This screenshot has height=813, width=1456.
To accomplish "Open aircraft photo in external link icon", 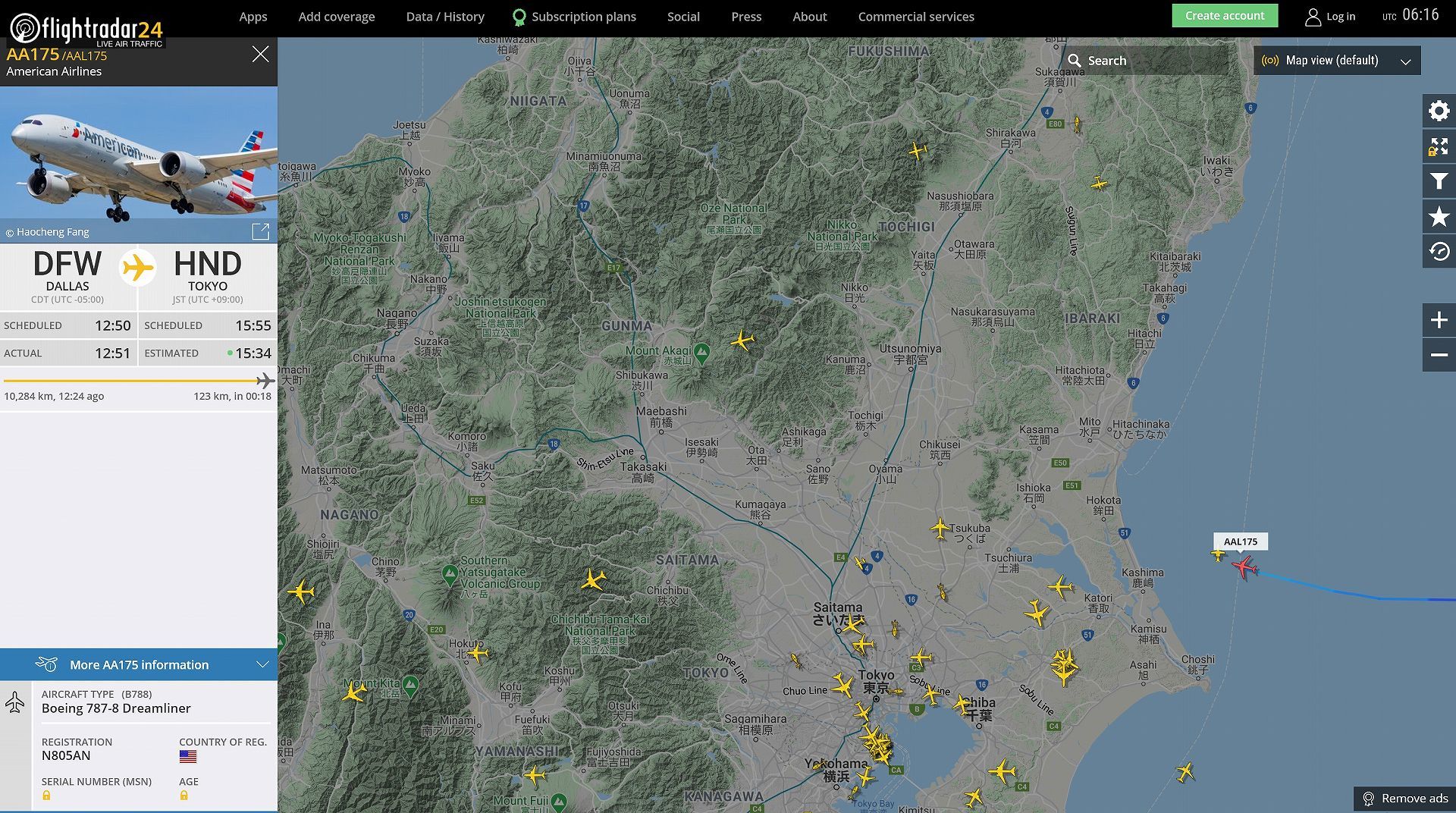I will [x=260, y=231].
